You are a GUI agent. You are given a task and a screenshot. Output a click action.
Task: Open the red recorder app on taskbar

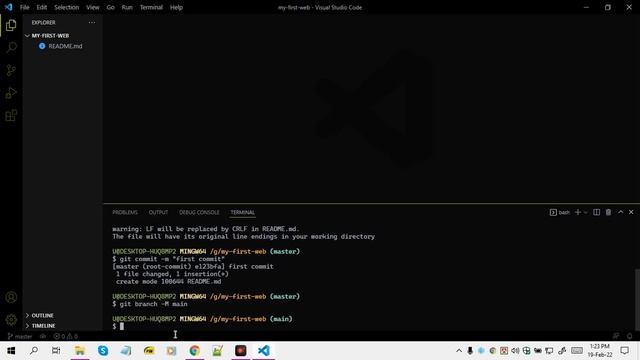(x=241, y=351)
